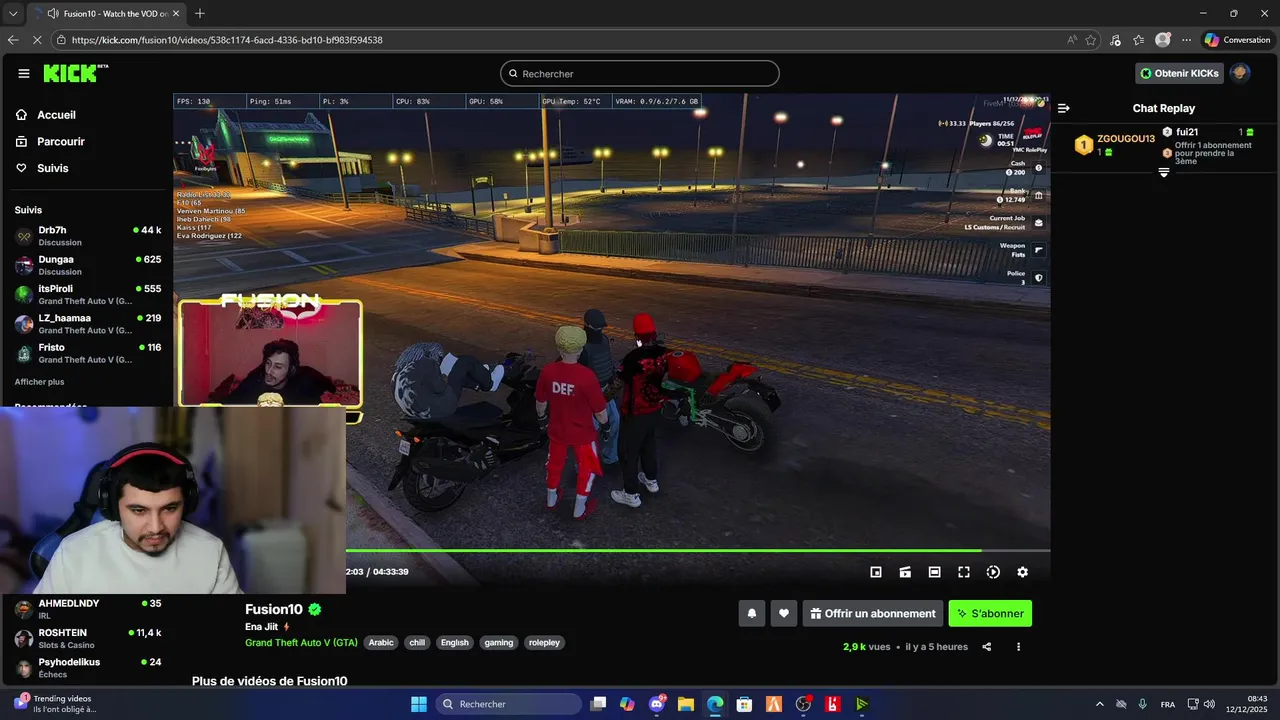Open the Fristo followed channel

pos(88,353)
